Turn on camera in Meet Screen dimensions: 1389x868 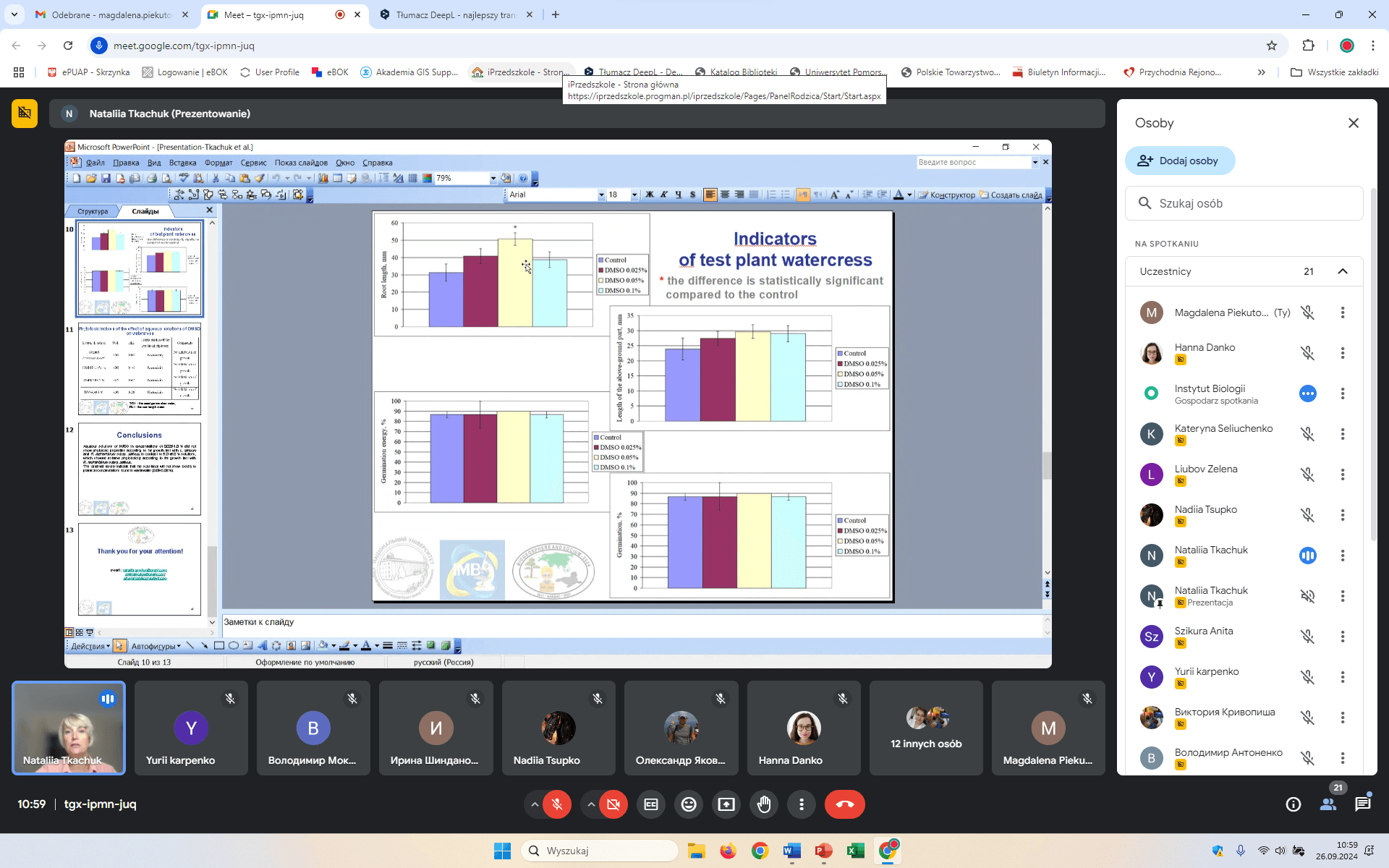click(613, 804)
